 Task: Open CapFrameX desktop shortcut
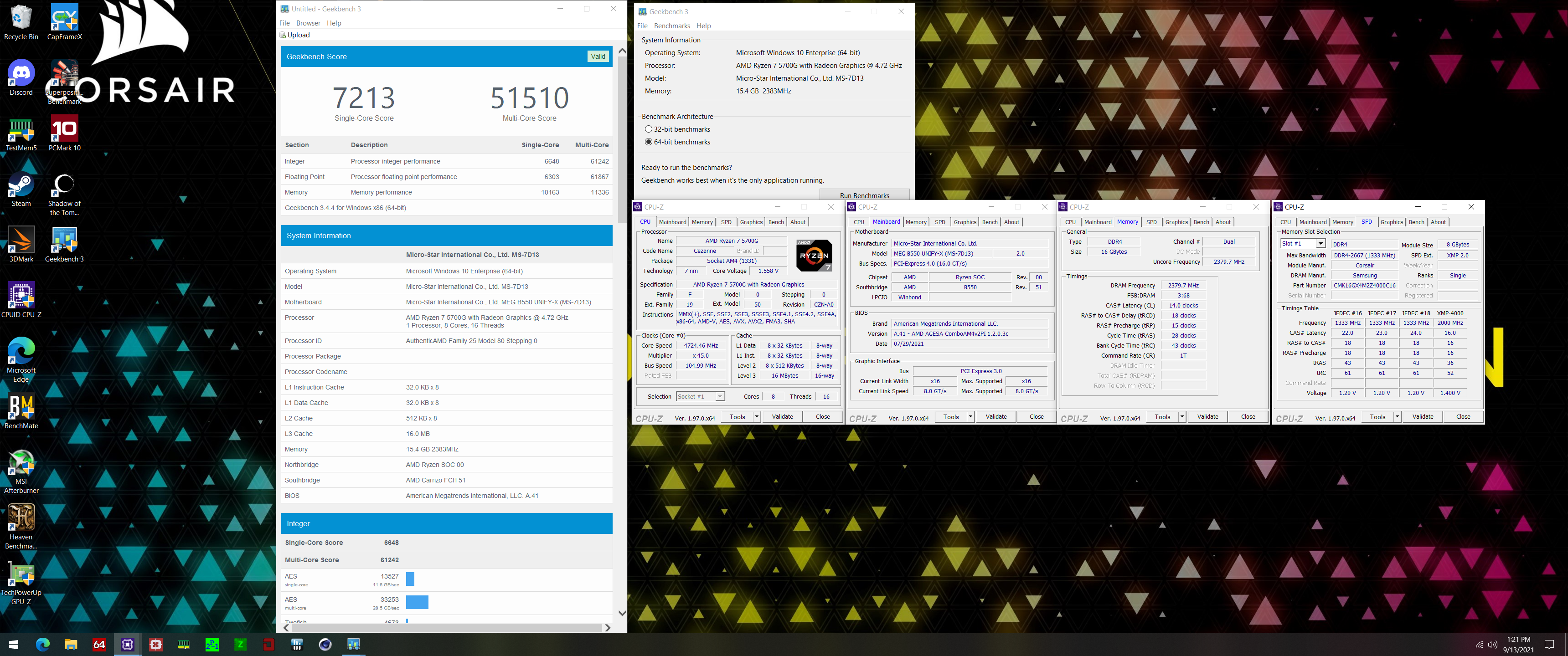65,22
